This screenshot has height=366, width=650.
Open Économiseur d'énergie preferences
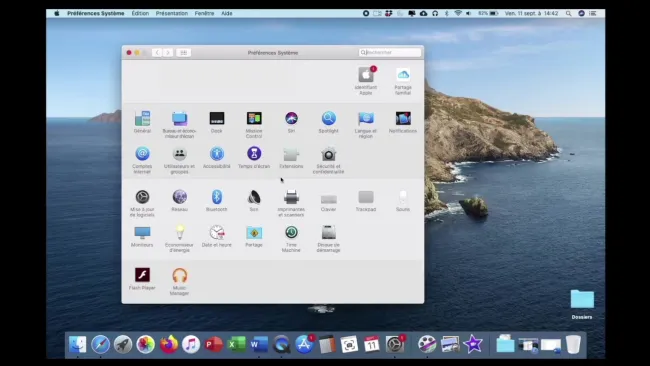(x=179, y=233)
